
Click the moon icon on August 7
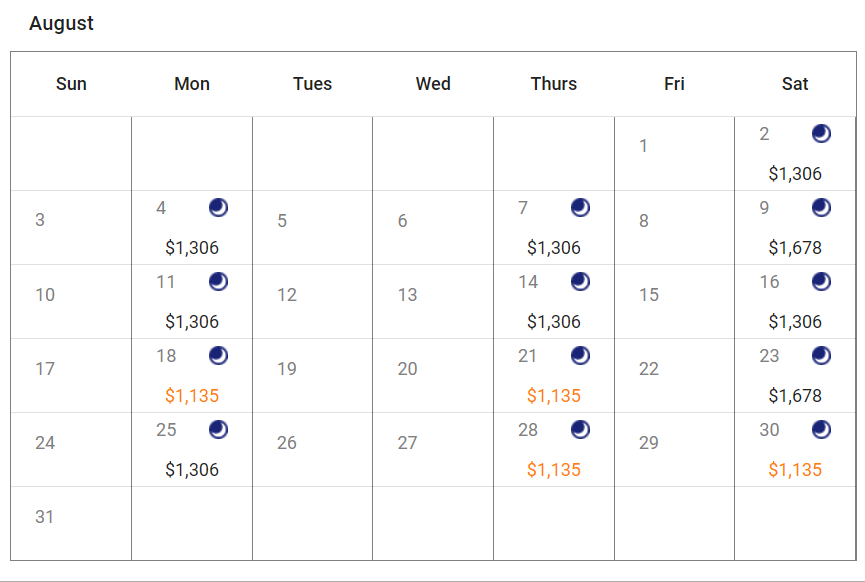tap(580, 207)
